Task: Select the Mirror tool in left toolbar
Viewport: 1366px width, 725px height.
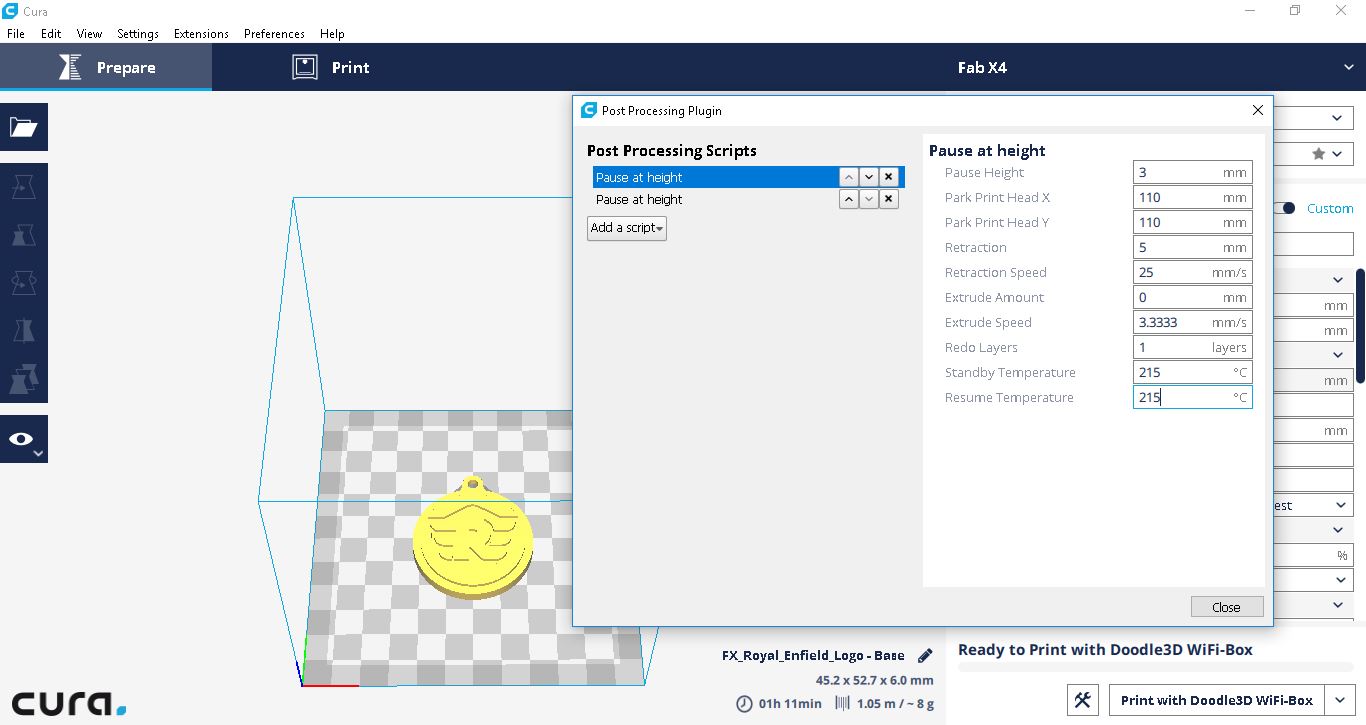Action: (24, 331)
